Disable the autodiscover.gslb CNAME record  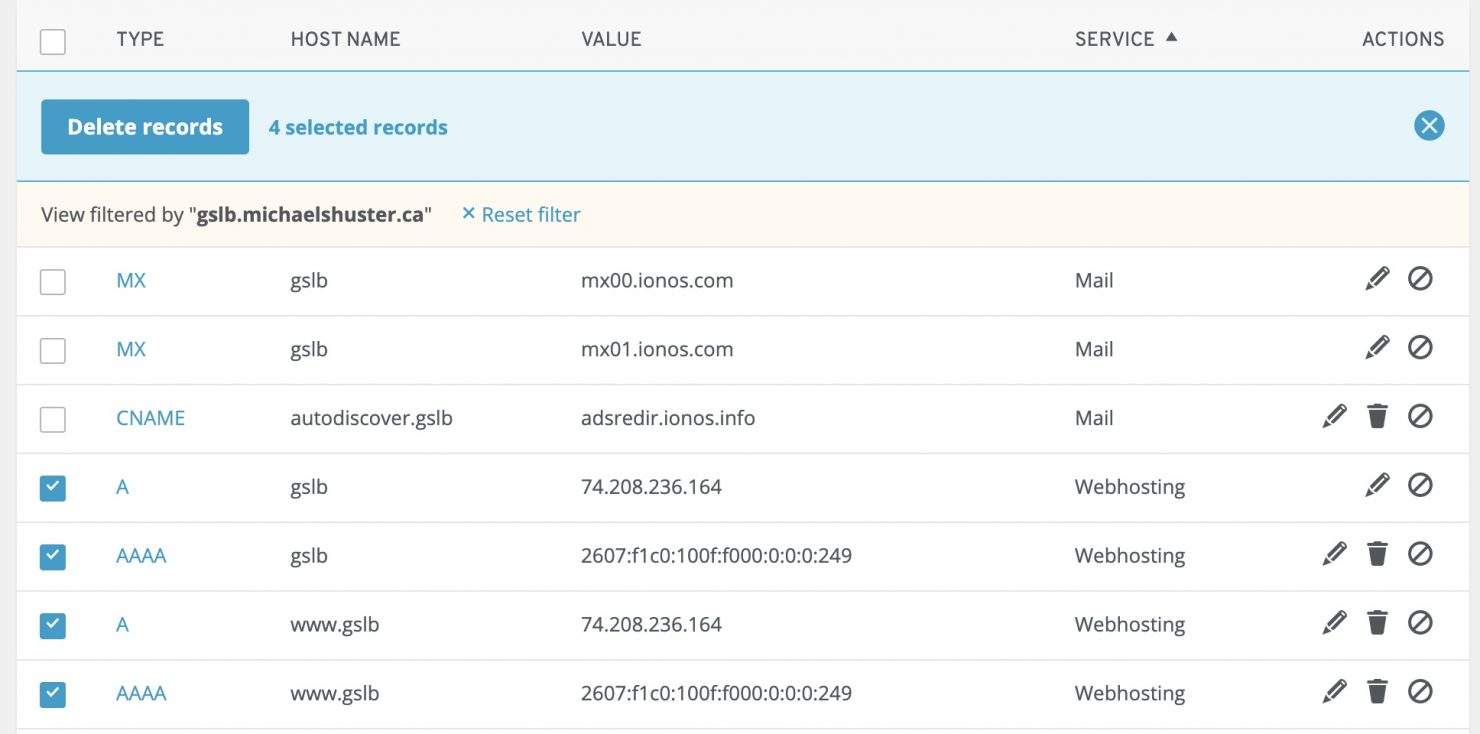pyautogui.click(x=1422, y=417)
